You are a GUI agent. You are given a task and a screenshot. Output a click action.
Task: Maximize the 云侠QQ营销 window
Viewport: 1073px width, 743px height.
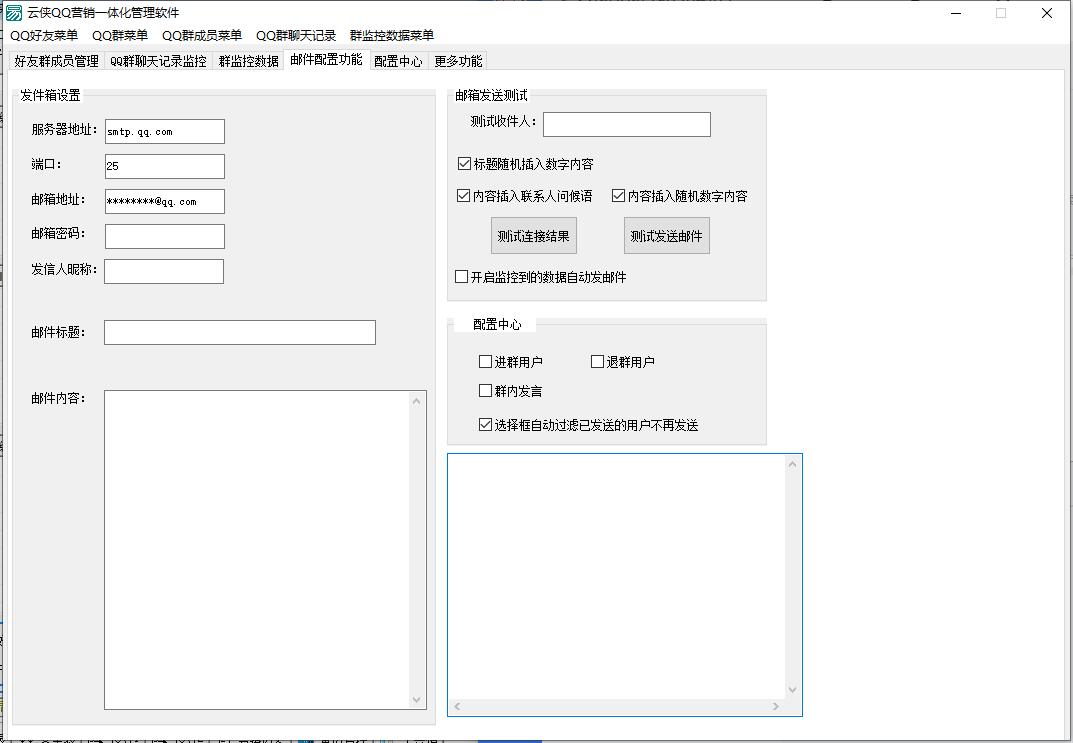coord(1001,13)
